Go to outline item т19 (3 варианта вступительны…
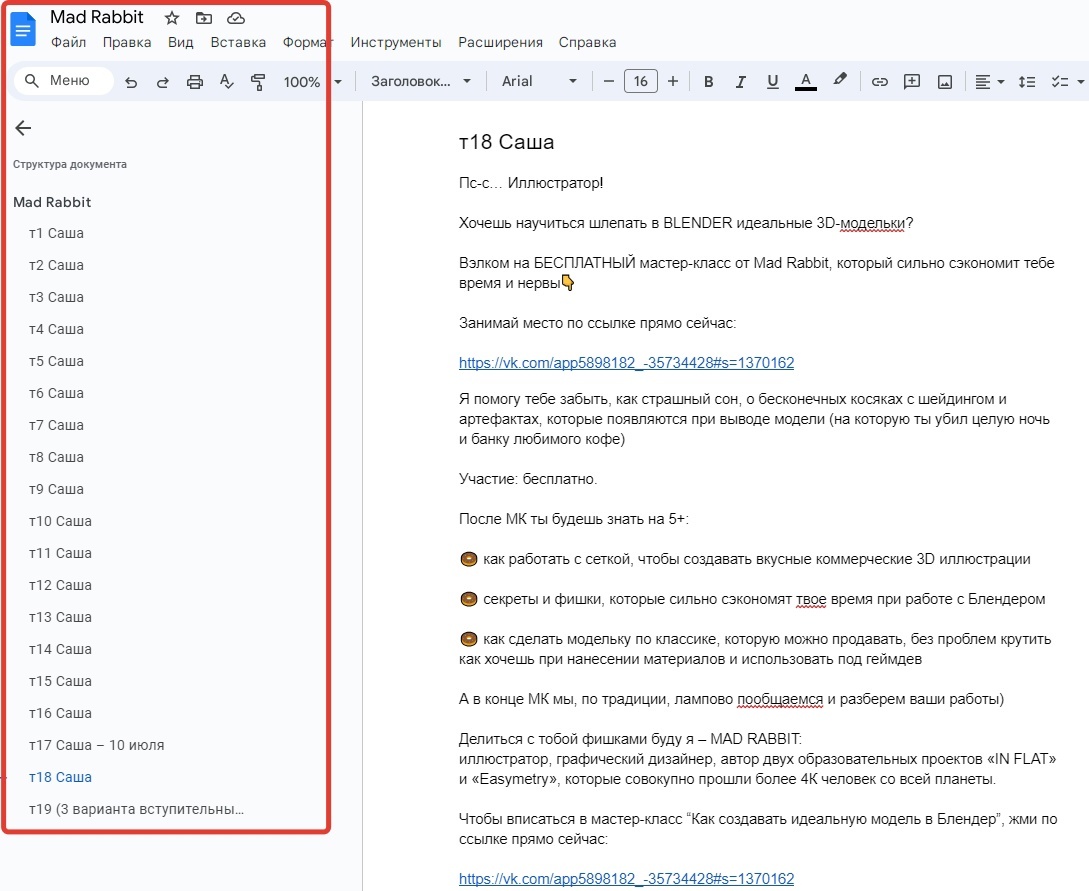 pos(136,809)
